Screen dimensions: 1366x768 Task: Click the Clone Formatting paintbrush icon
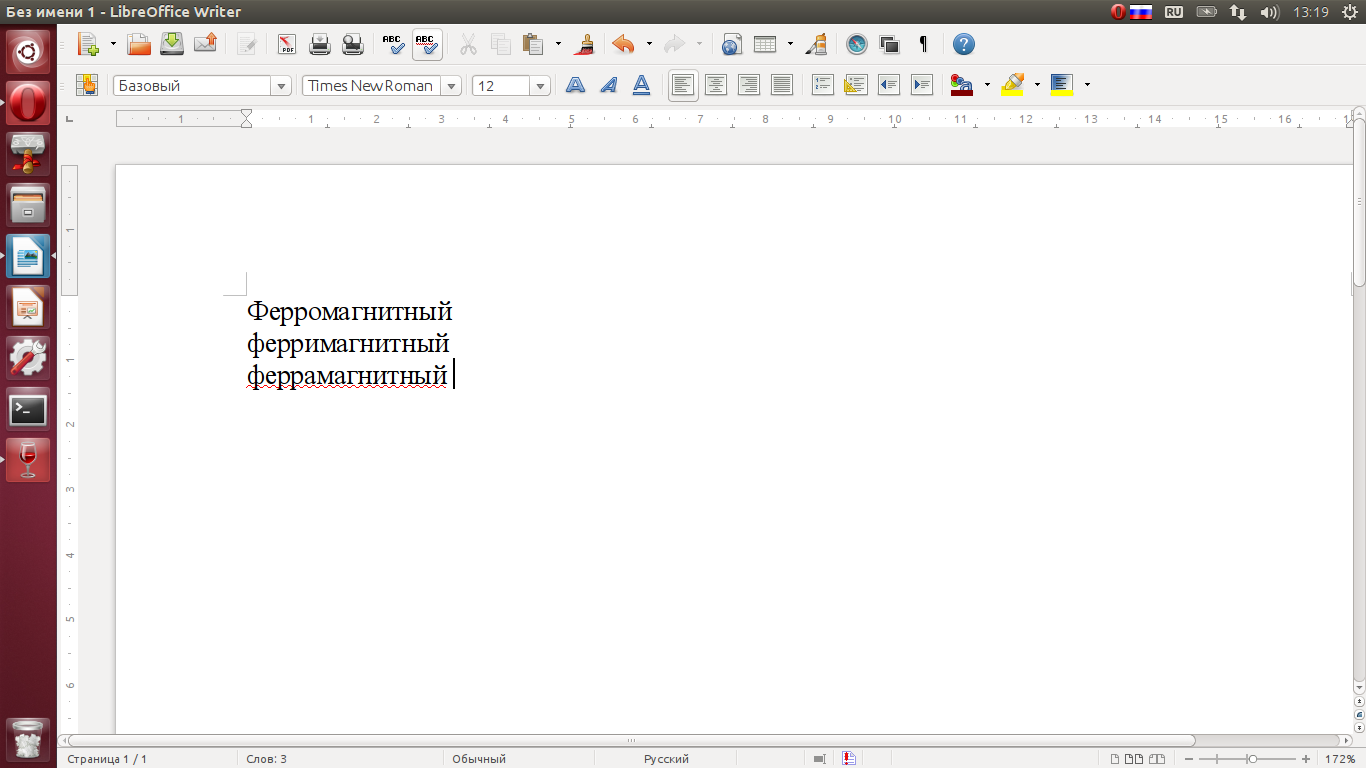point(585,44)
